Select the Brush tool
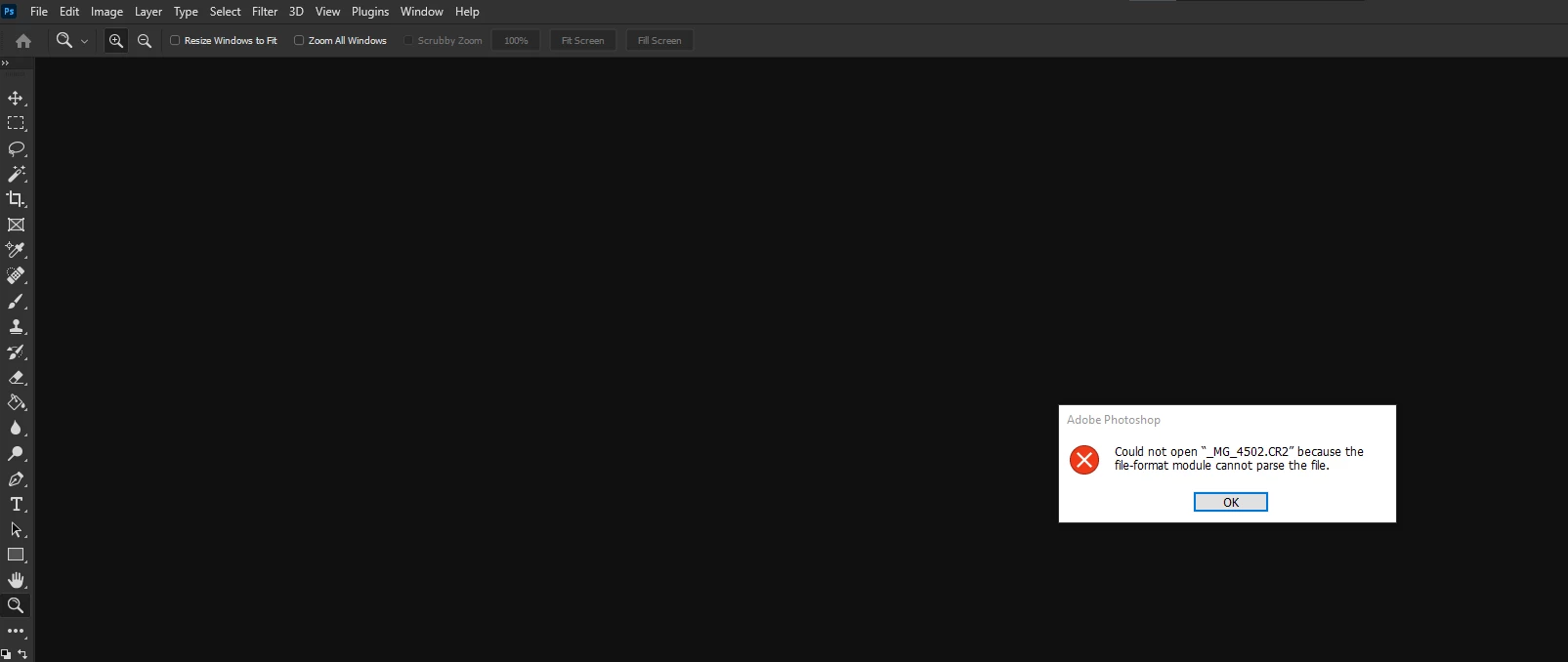1568x662 pixels. coord(16,301)
